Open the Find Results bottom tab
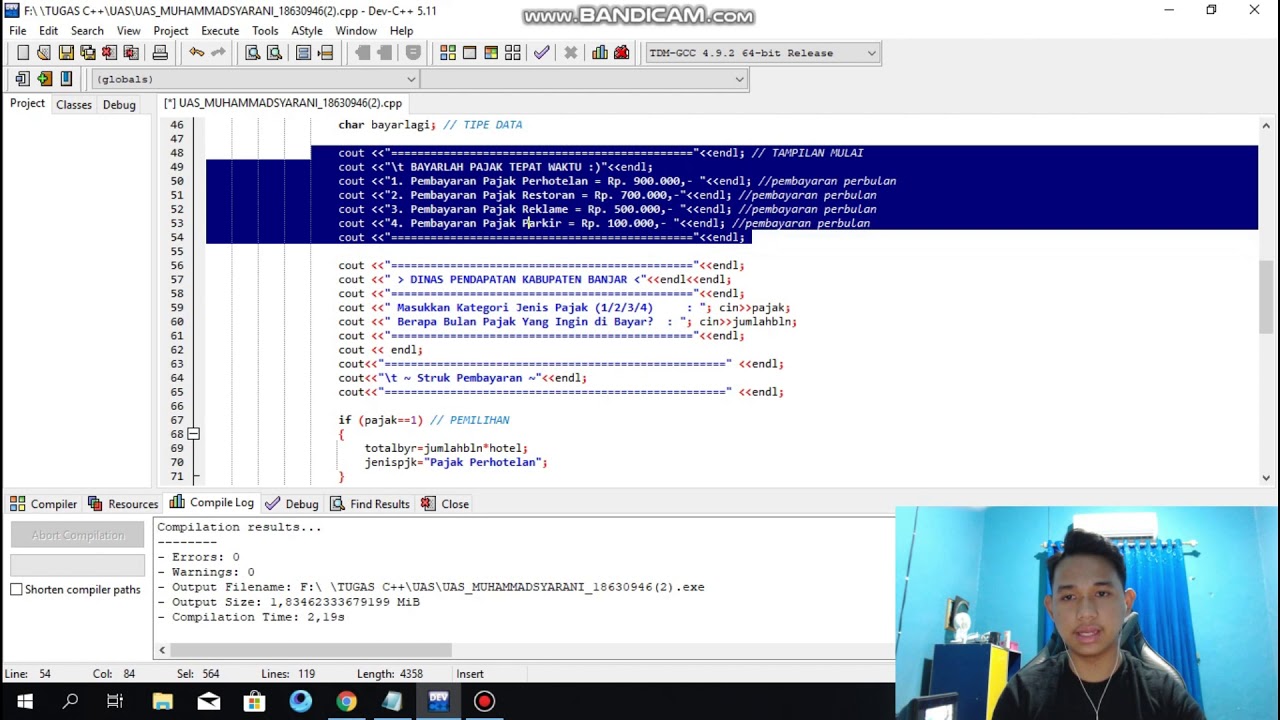 tap(370, 504)
